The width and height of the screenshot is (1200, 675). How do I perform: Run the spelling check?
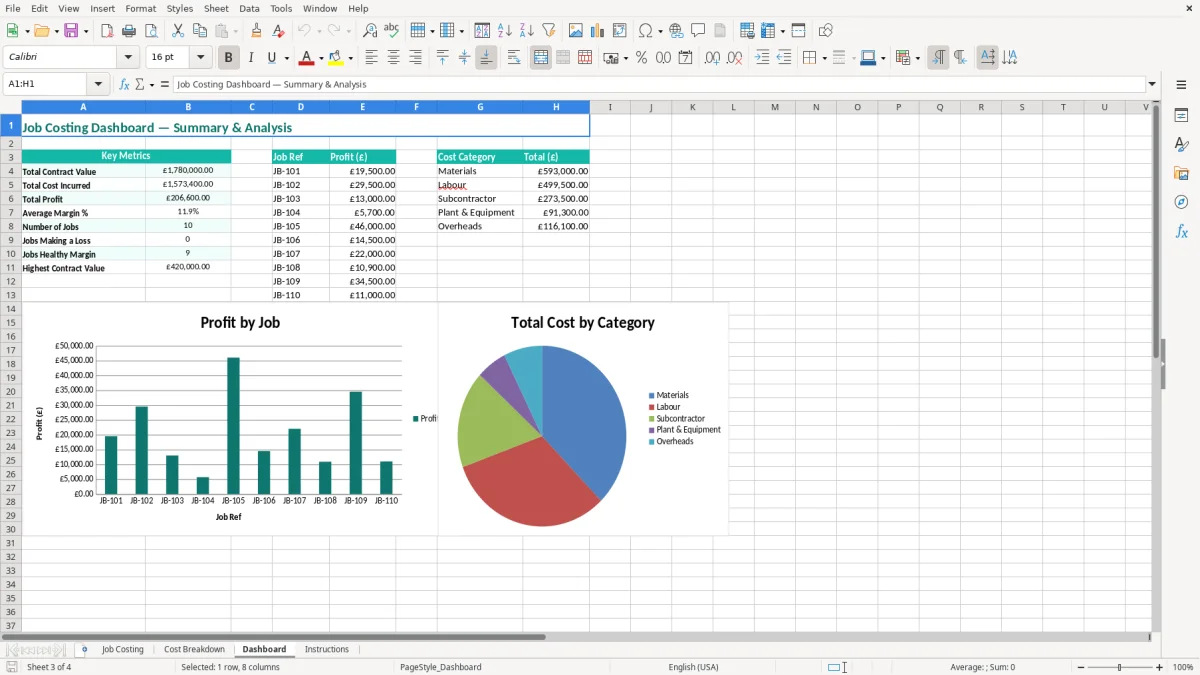tap(392, 31)
